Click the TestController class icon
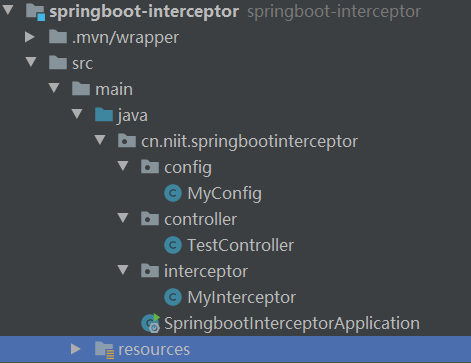Screen dimensions: 471x363 173,245
